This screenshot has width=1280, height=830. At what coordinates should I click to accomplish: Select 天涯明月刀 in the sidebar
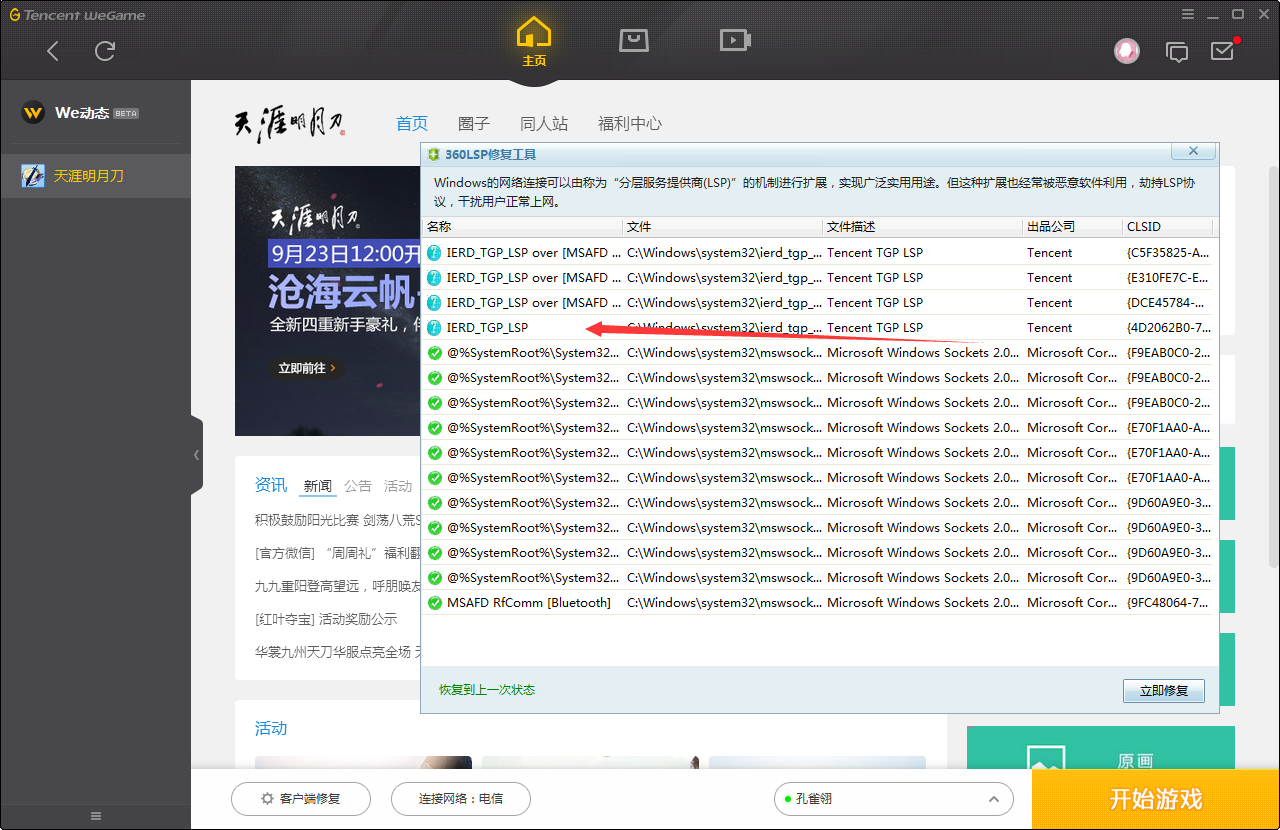pyautogui.click(x=95, y=176)
